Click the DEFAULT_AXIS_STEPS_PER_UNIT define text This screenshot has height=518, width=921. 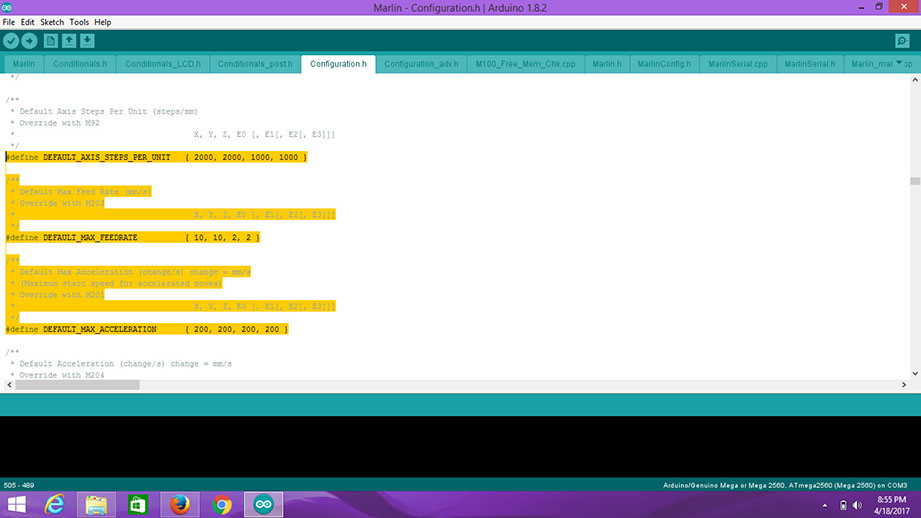click(x=107, y=157)
